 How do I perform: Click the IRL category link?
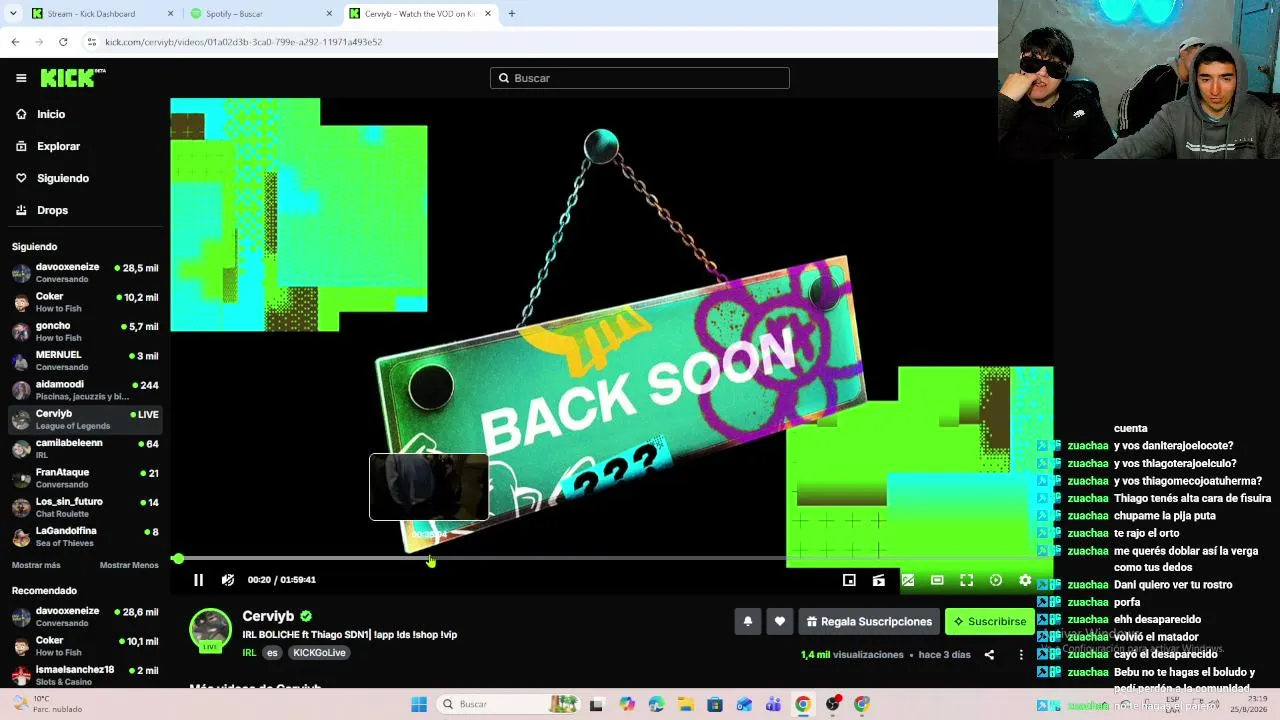click(x=249, y=653)
